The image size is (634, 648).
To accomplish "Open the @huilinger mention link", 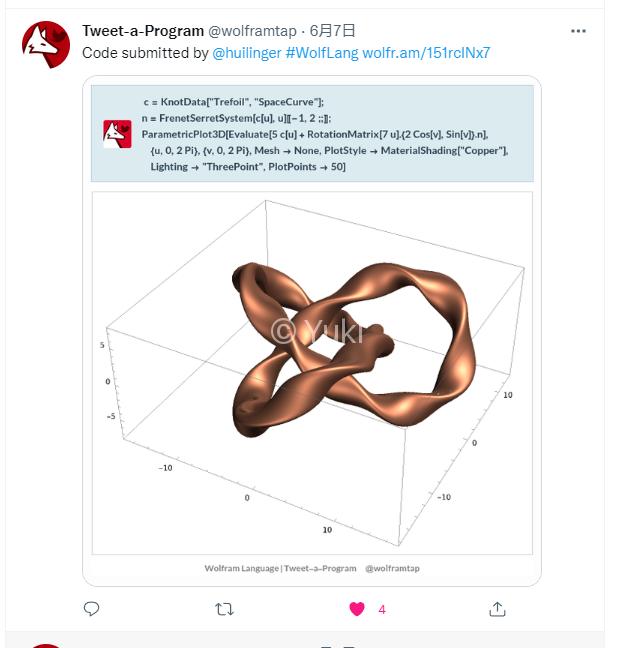I will [247, 53].
